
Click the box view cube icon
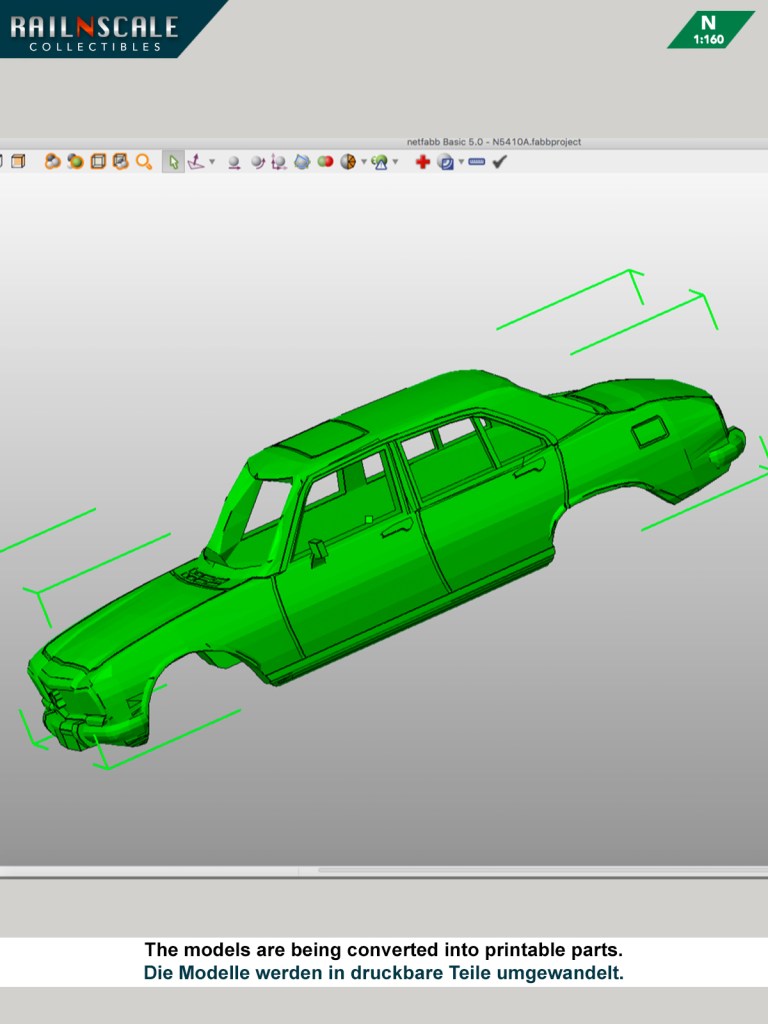pyautogui.click(x=18, y=161)
